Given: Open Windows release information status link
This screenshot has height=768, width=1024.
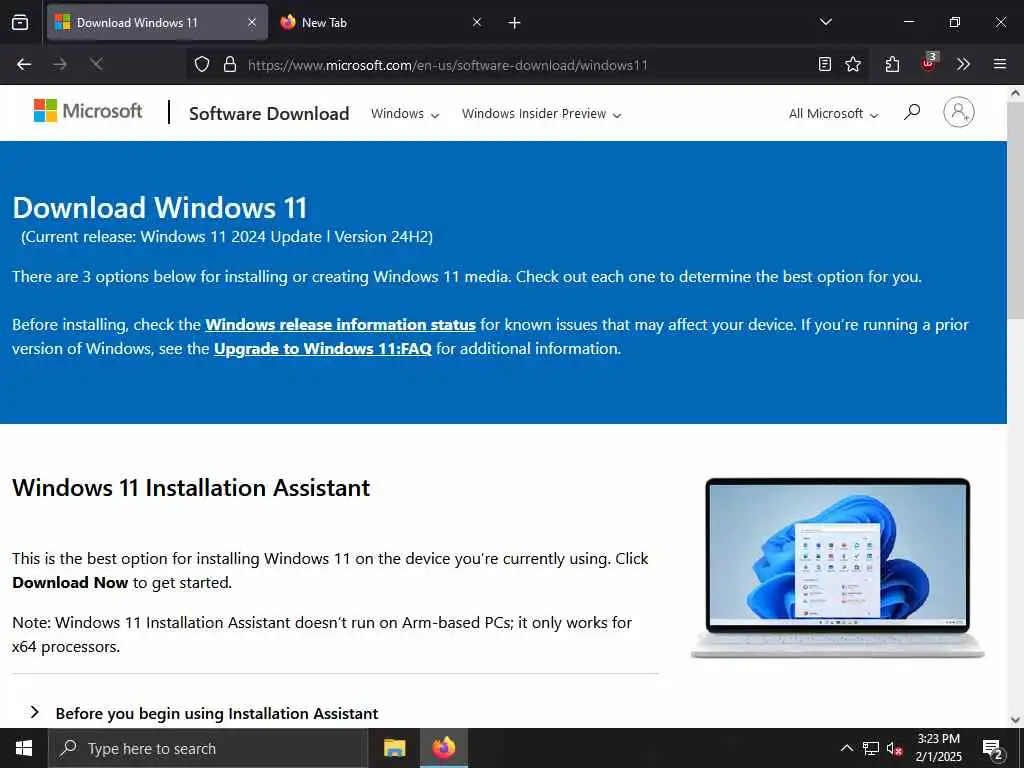Looking at the screenshot, I should (x=340, y=325).
